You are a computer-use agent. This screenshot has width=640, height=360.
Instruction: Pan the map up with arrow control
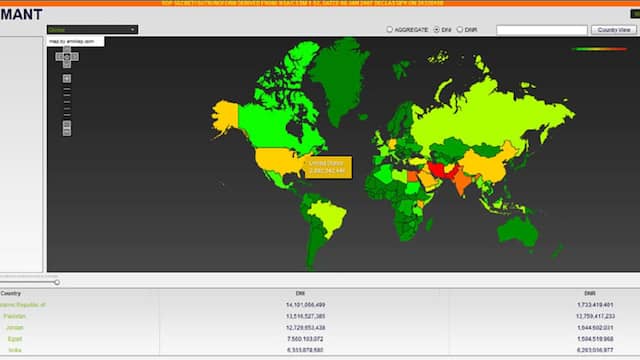(x=67, y=50)
